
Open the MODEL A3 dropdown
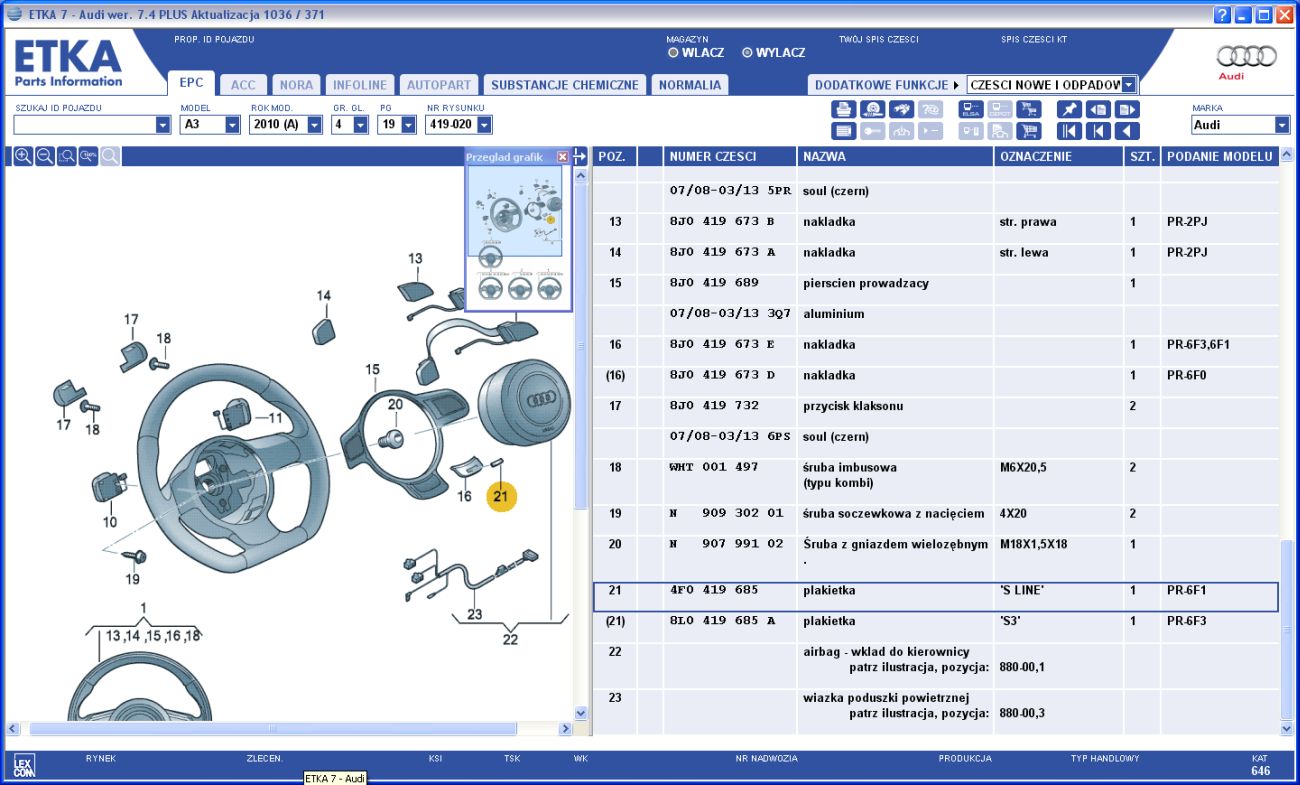click(x=232, y=125)
